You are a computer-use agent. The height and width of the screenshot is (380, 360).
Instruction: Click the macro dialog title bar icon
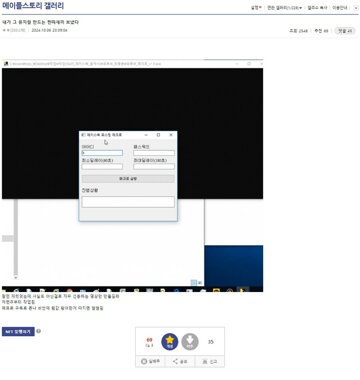coord(83,135)
